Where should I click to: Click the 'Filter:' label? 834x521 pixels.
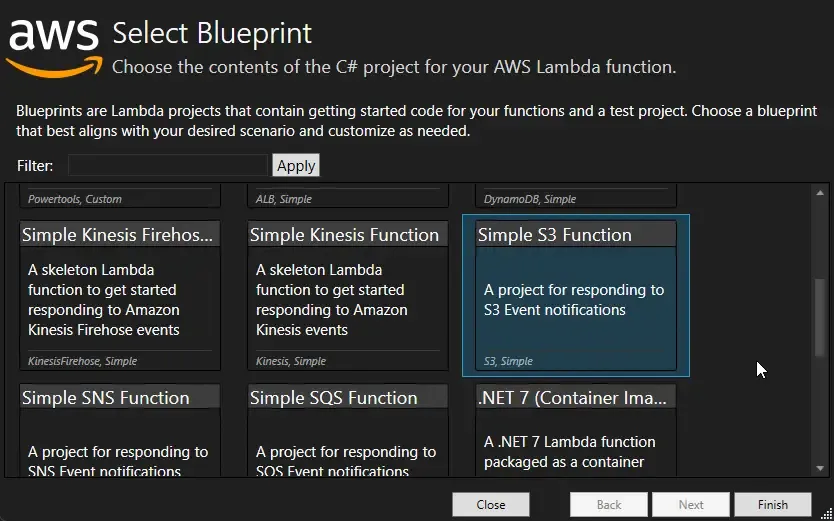coord(35,166)
